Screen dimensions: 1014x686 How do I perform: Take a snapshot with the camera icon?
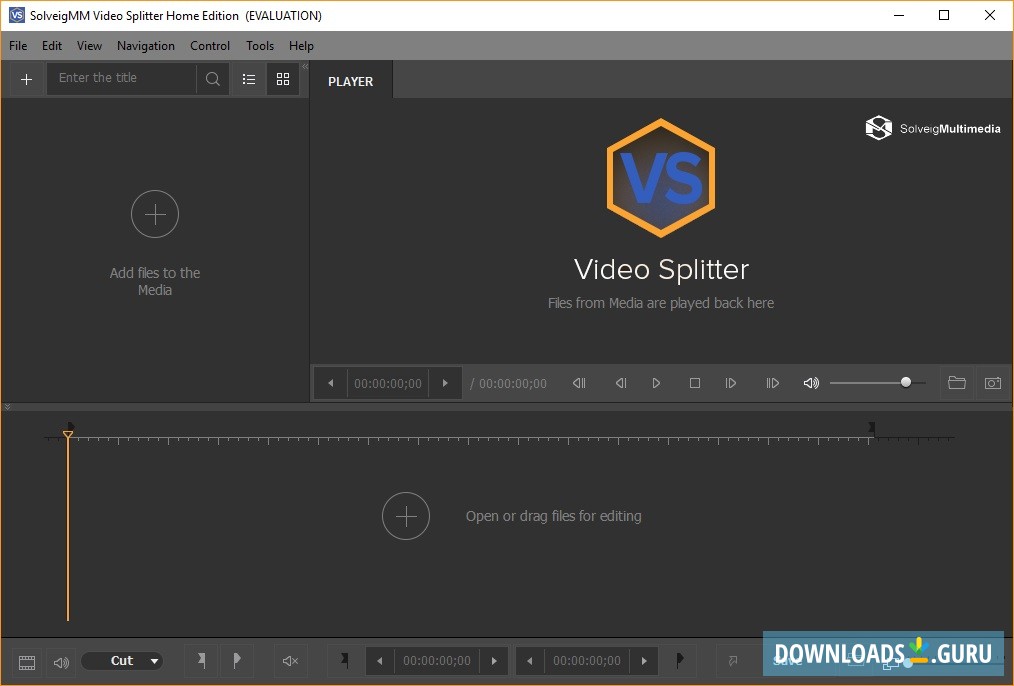pos(992,383)
